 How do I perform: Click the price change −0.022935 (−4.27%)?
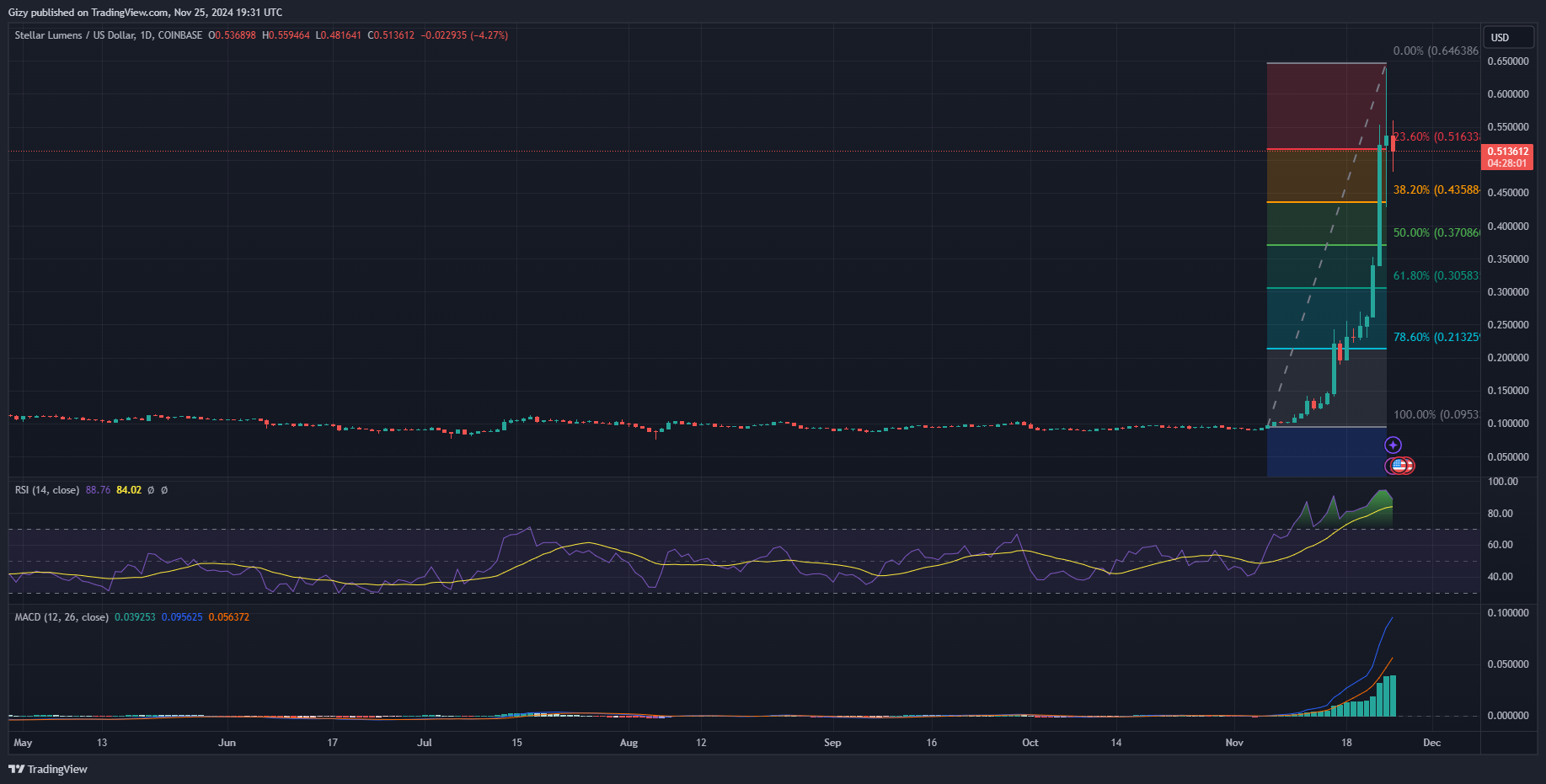465,35
